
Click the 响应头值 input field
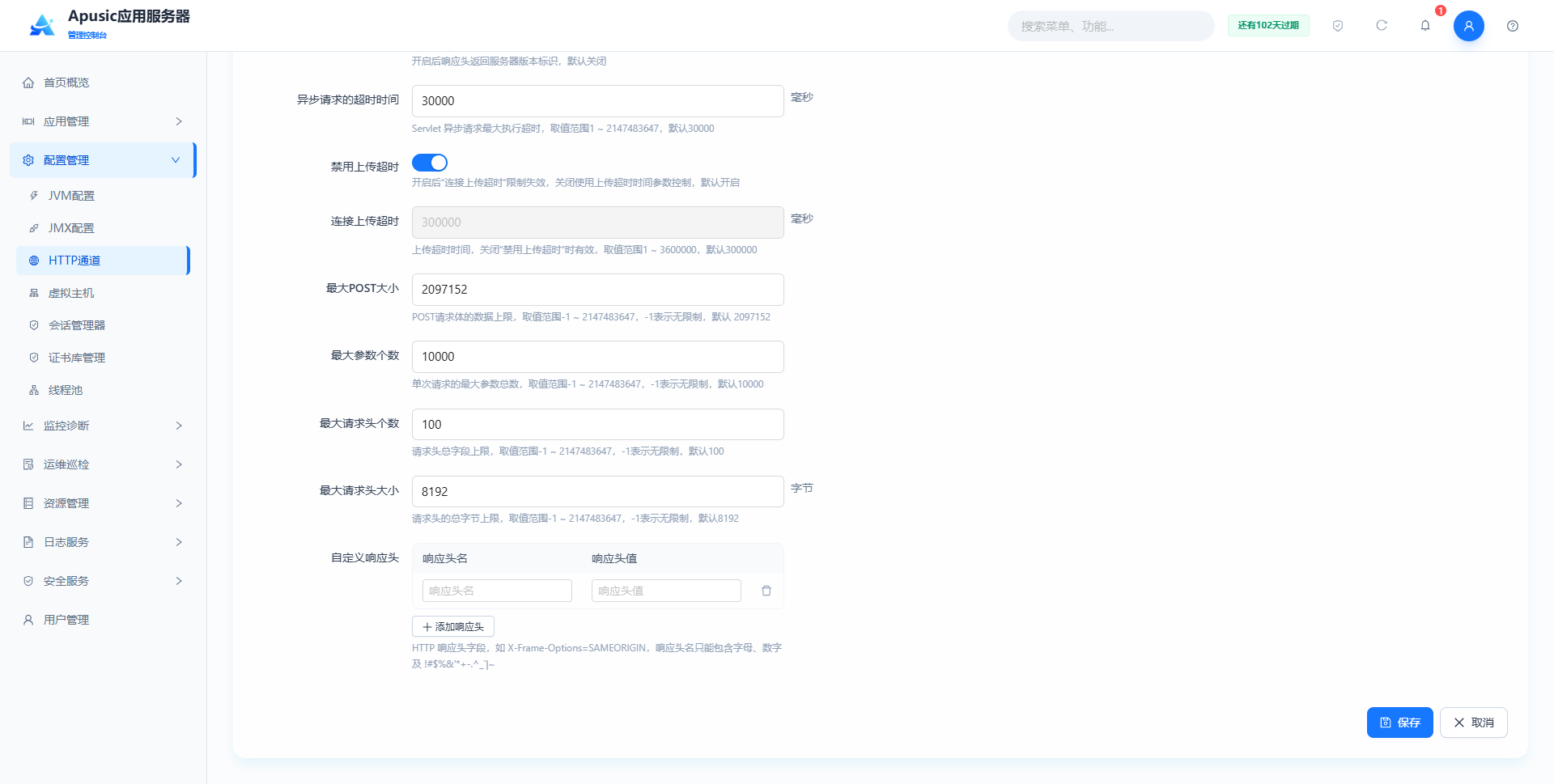(666, 591)
